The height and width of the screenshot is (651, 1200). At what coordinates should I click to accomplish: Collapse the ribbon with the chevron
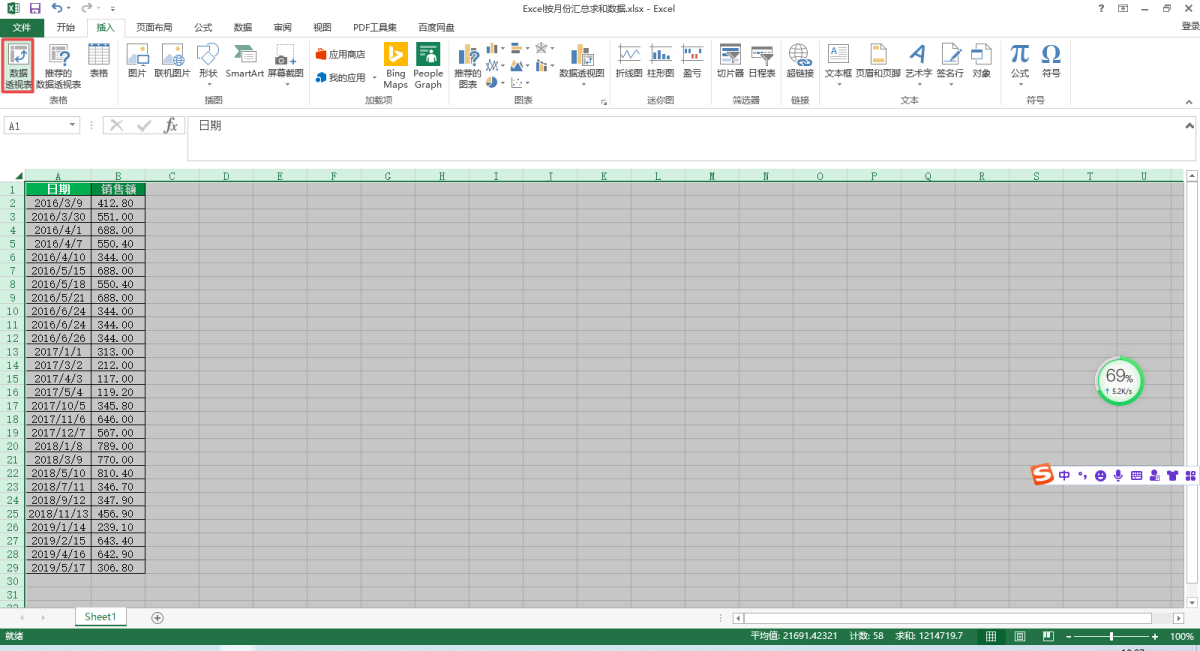1188,102
